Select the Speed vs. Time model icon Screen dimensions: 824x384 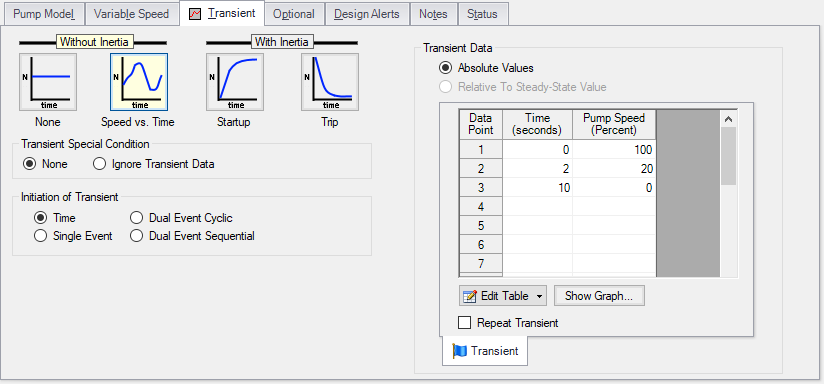coord(139,82)
